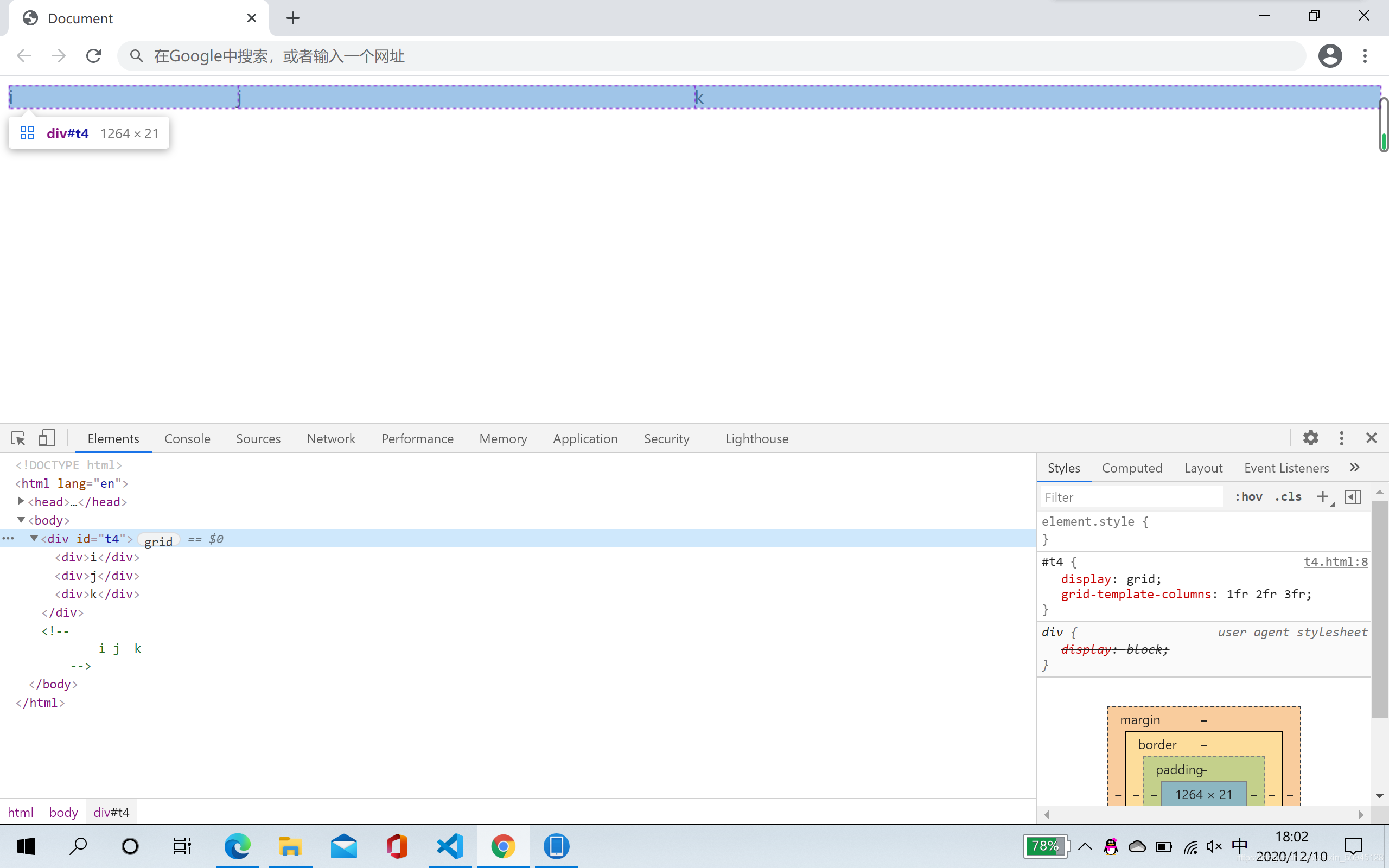Open the t4.html:8 source link
This screenshot has width=1389, height=868.
pos(1335,561)
